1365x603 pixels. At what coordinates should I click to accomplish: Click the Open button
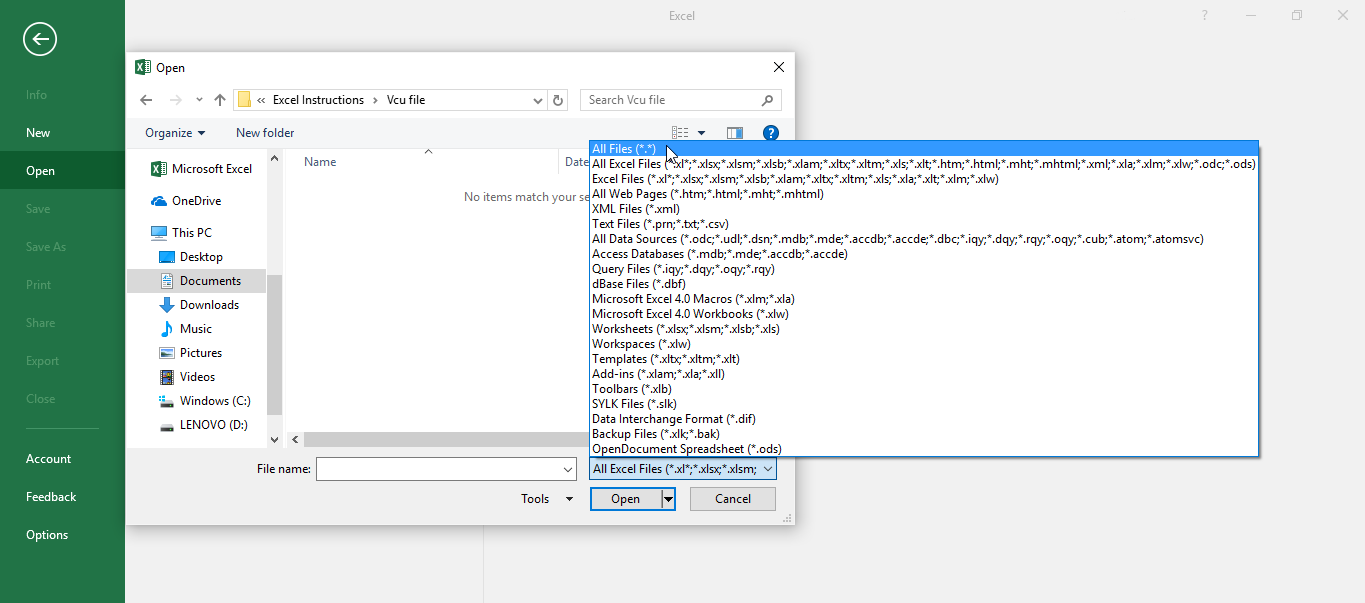tap(625, 499)
